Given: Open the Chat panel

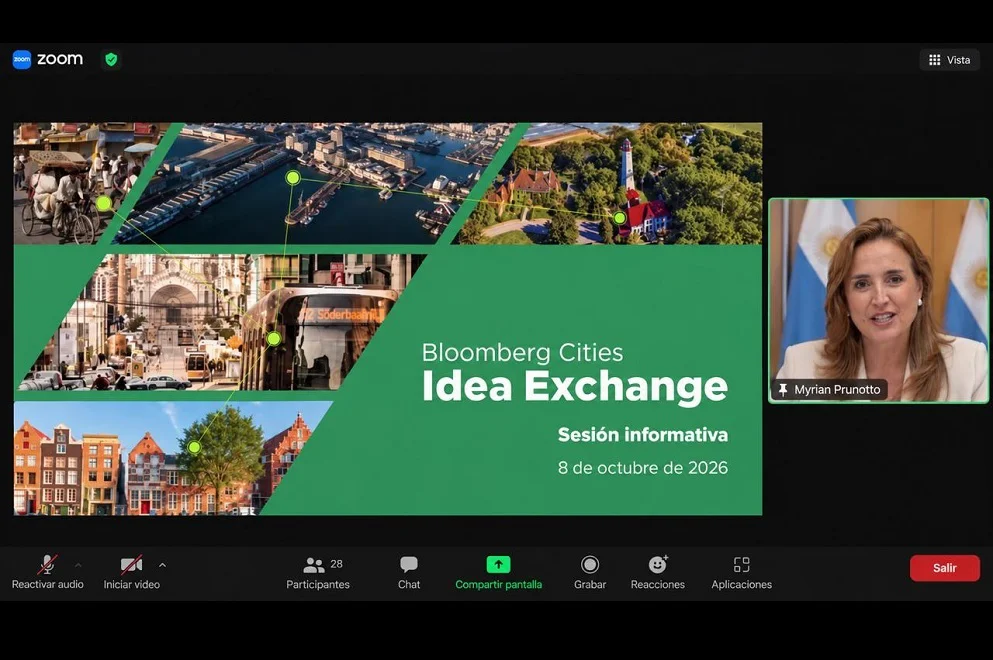Looking at the screenshot, I should pos(409,572).
